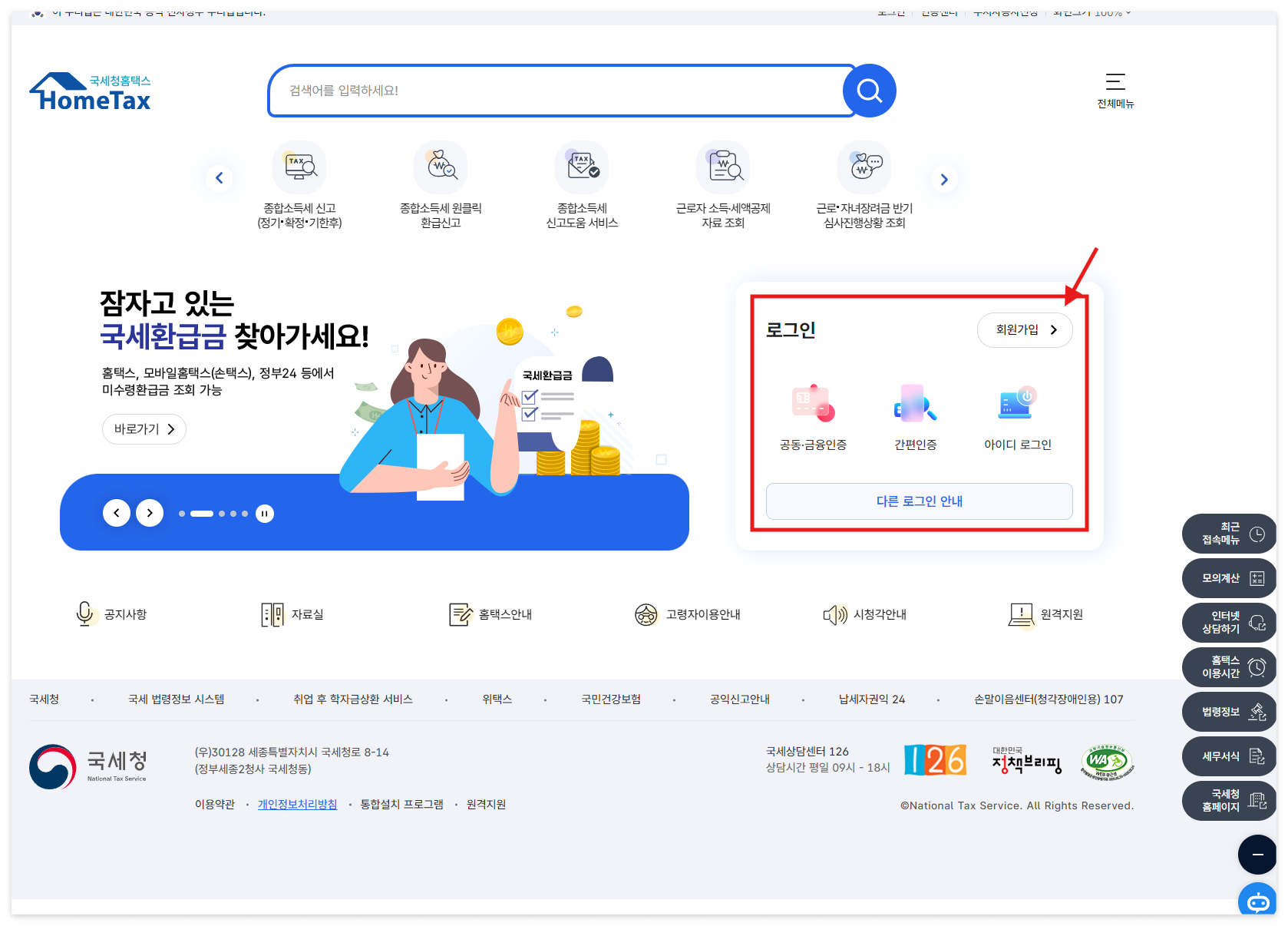Open 통합설치 프로그램 link

pos(402,805)
